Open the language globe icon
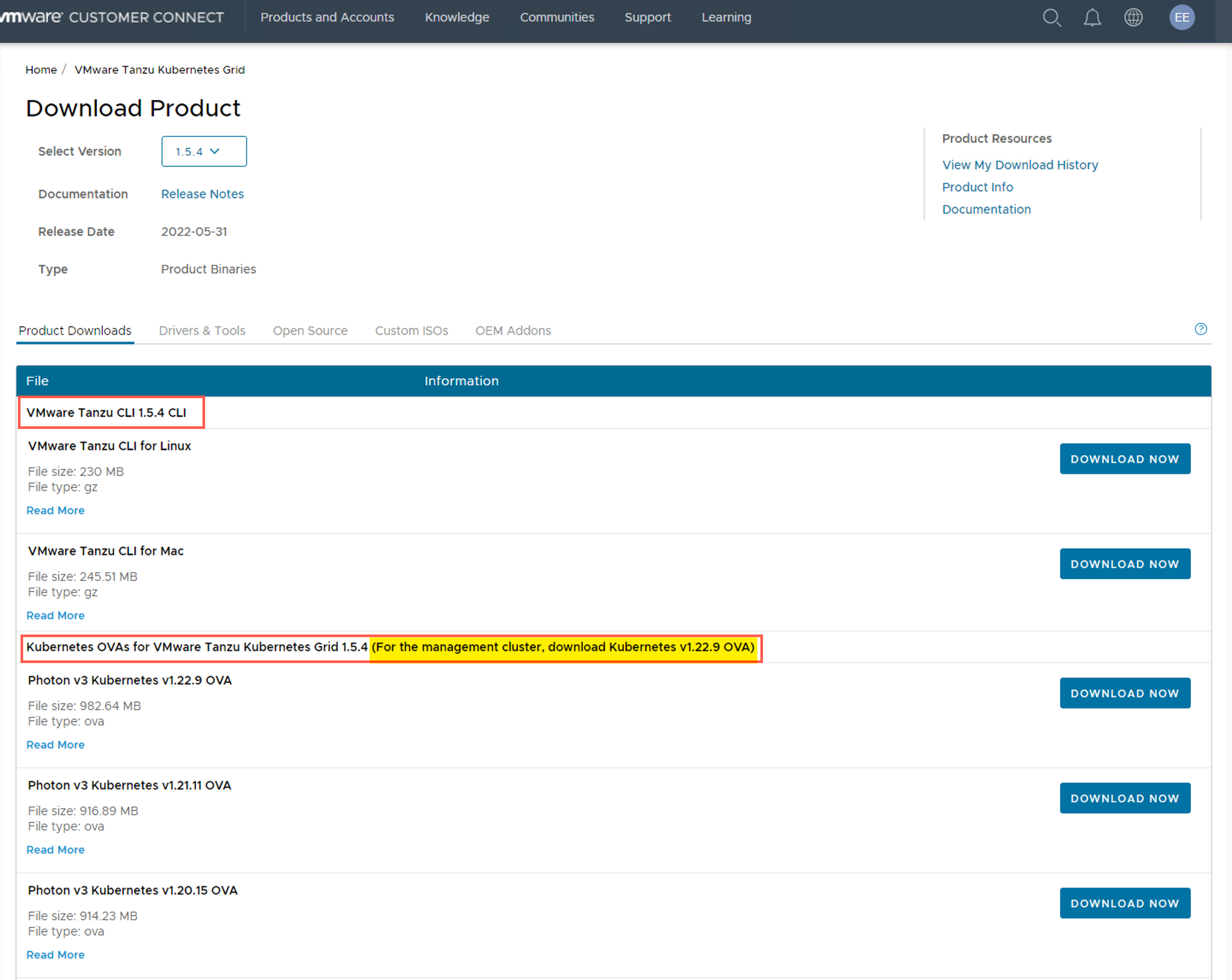This screenshot has height=980, width=1232. [x=1133, y=18]
